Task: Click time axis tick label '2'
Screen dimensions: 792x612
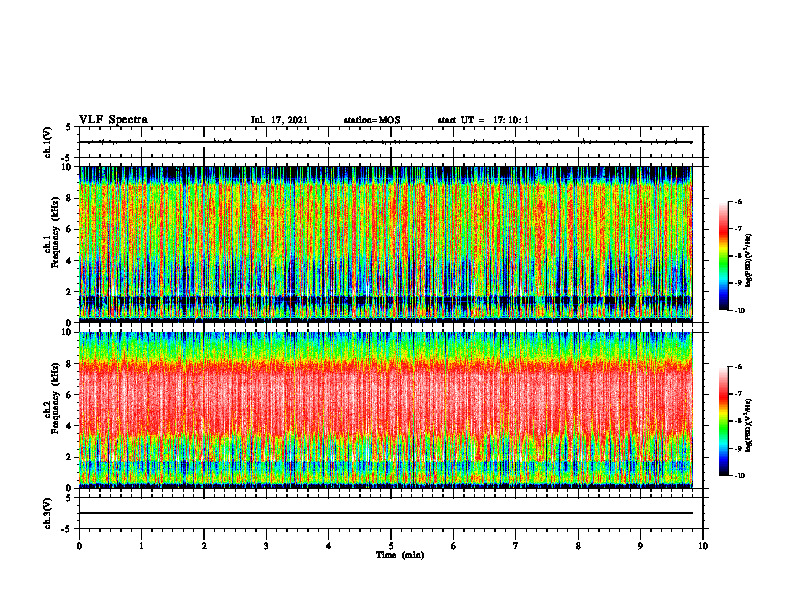Action: pos(204,546)
